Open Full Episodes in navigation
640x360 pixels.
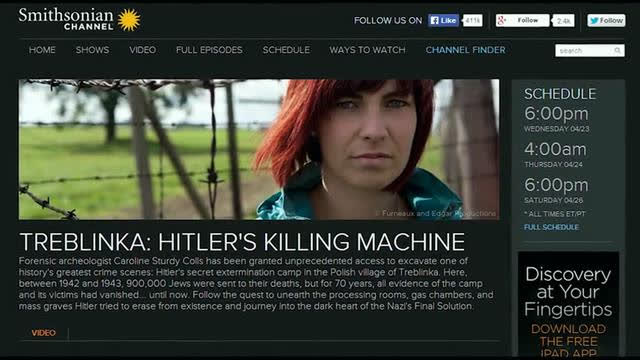pyautogui.click(x=209, y=50)
